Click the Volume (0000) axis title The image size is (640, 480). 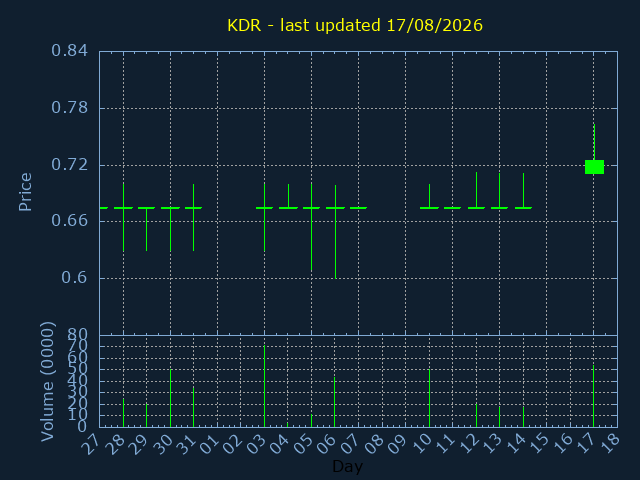[x=47, y=382]
